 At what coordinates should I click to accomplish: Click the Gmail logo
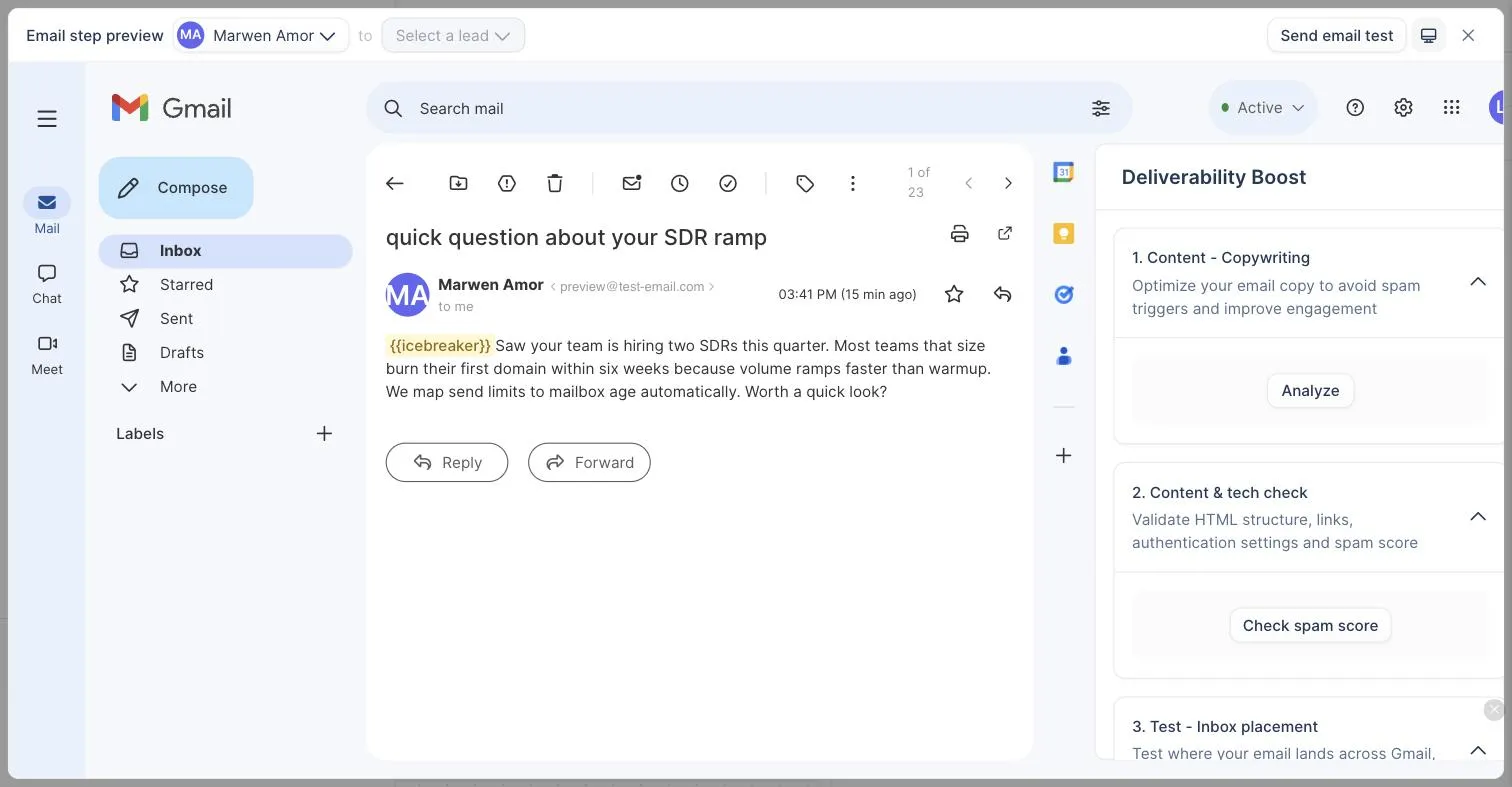172,108
